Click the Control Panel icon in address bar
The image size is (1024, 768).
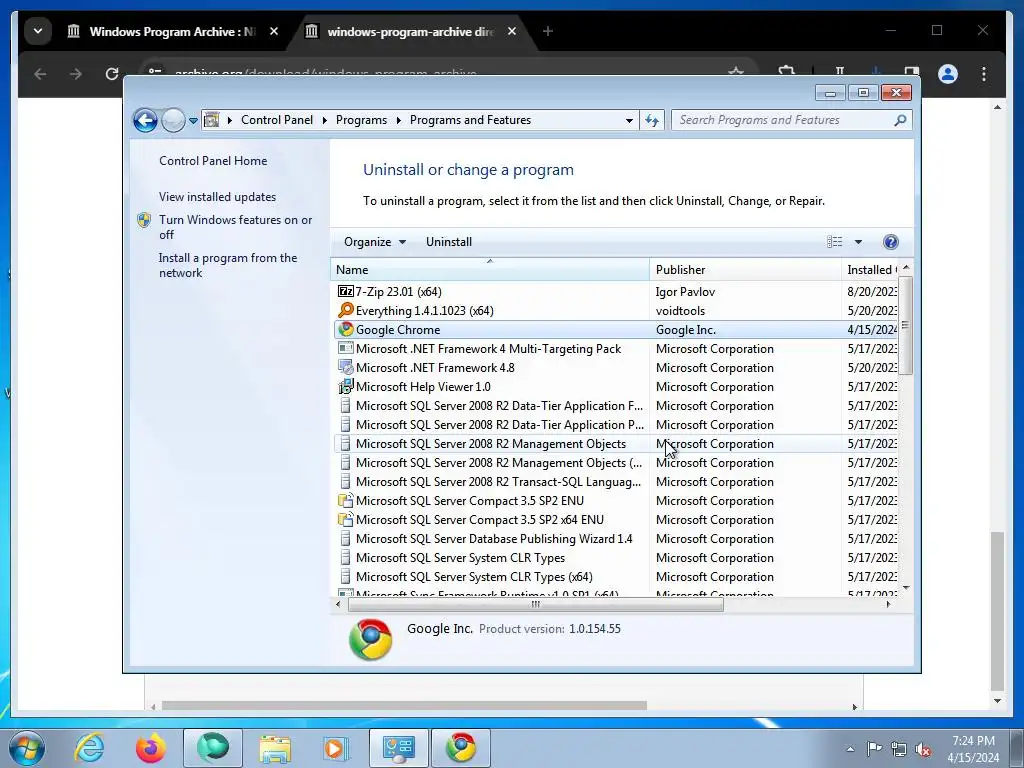pyautogui.click(x=211, y=120)
